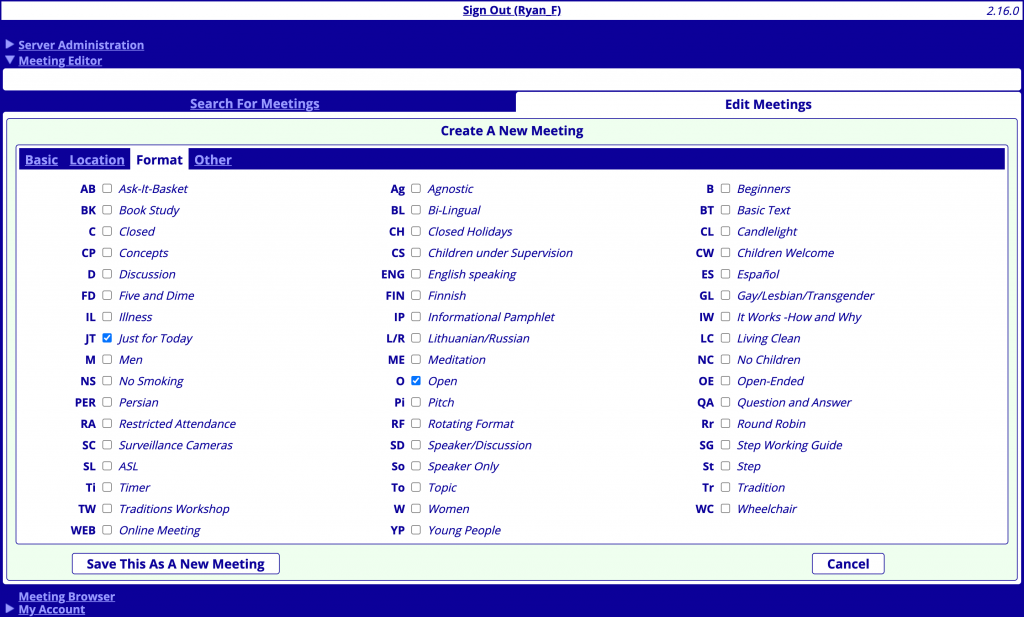The height and width of the screenshot is (617, 1024).
Task: Enable the Finnish checkbox
Action: (x=416, y=295)
